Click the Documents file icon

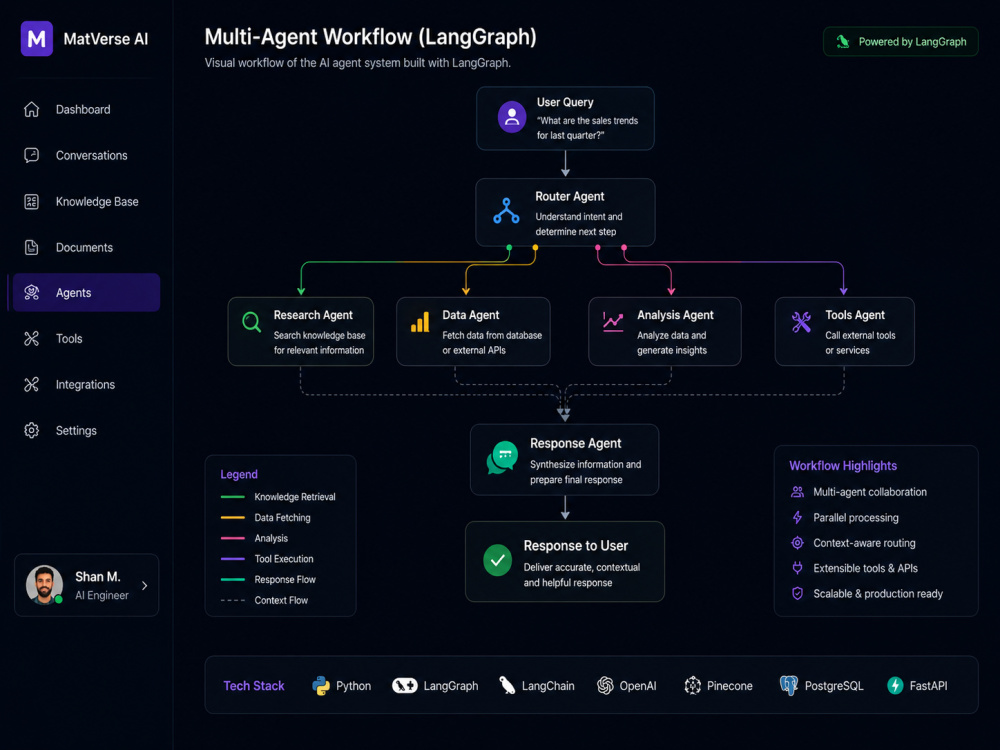tap(31, 247)
